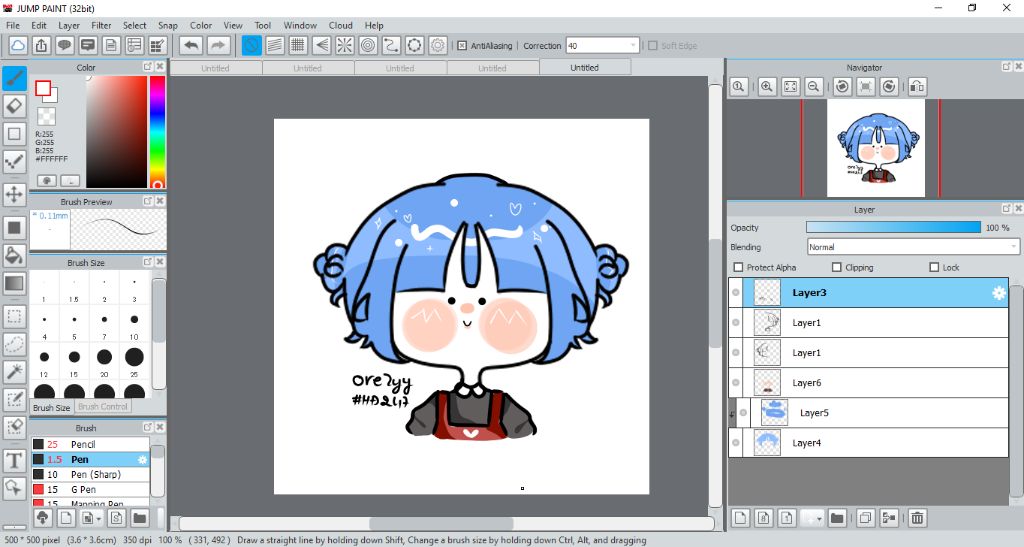The width and height of the screenshot is (1024, 547).
Task: Enable the Clipping checkbox
Action: 837,268
